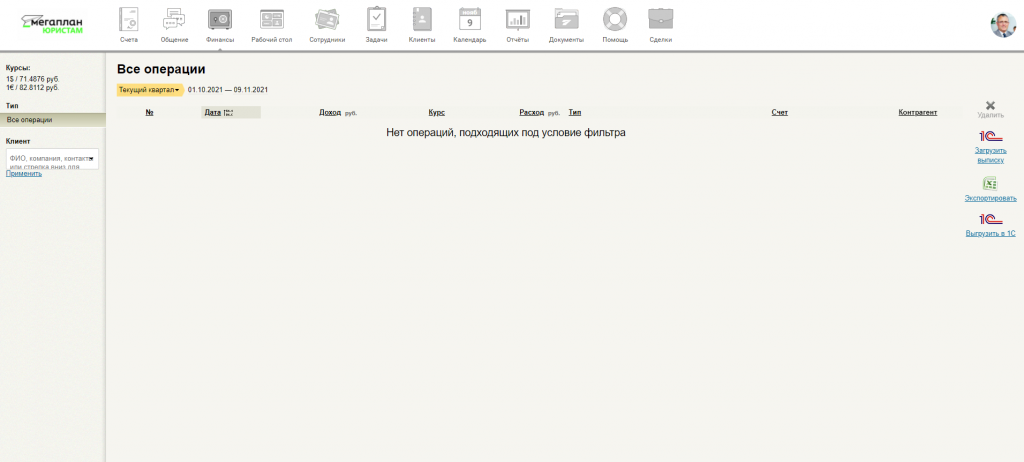
Task: Open the Рабочий стол dashboard icon
Action: (x=271, y=20)
